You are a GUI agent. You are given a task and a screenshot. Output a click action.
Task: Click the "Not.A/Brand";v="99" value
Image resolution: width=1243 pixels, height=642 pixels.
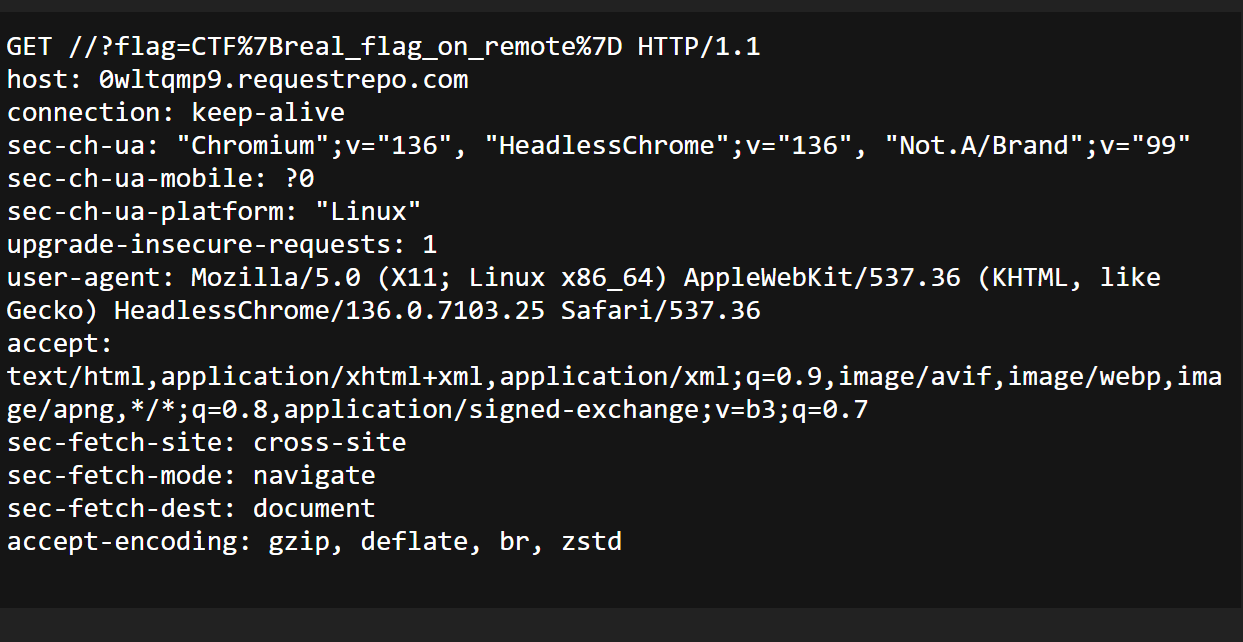[x=1038, y=145]
